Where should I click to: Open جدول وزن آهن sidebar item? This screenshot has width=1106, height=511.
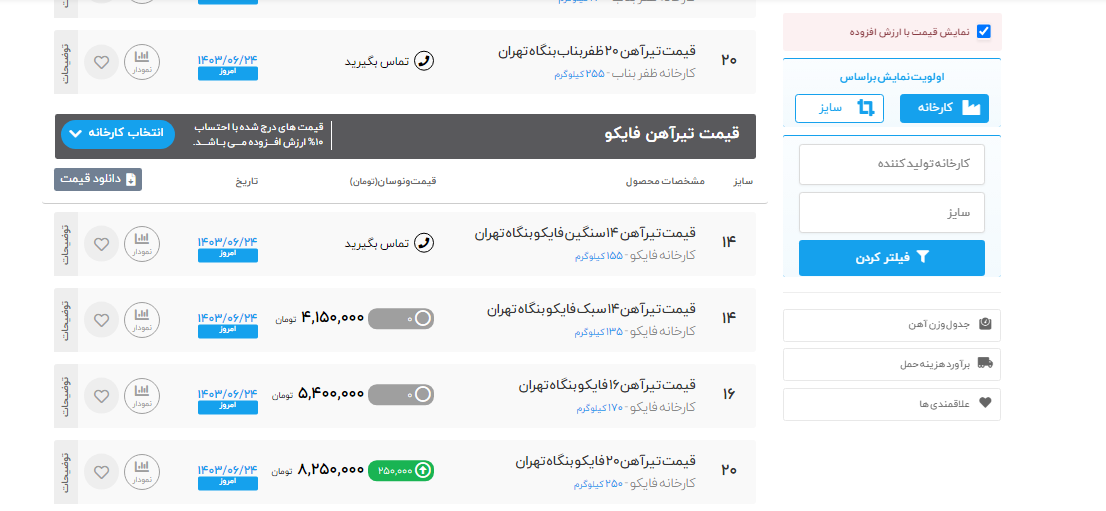coord(891,325)
